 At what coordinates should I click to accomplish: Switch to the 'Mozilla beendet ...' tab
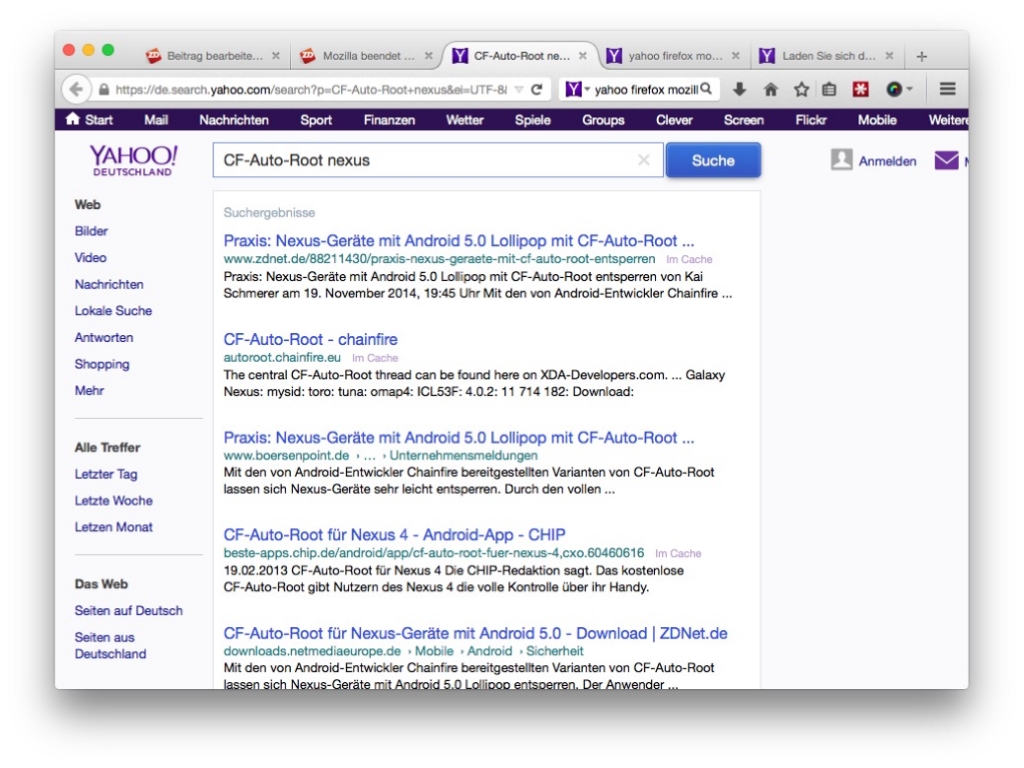(x=366, y=56)
